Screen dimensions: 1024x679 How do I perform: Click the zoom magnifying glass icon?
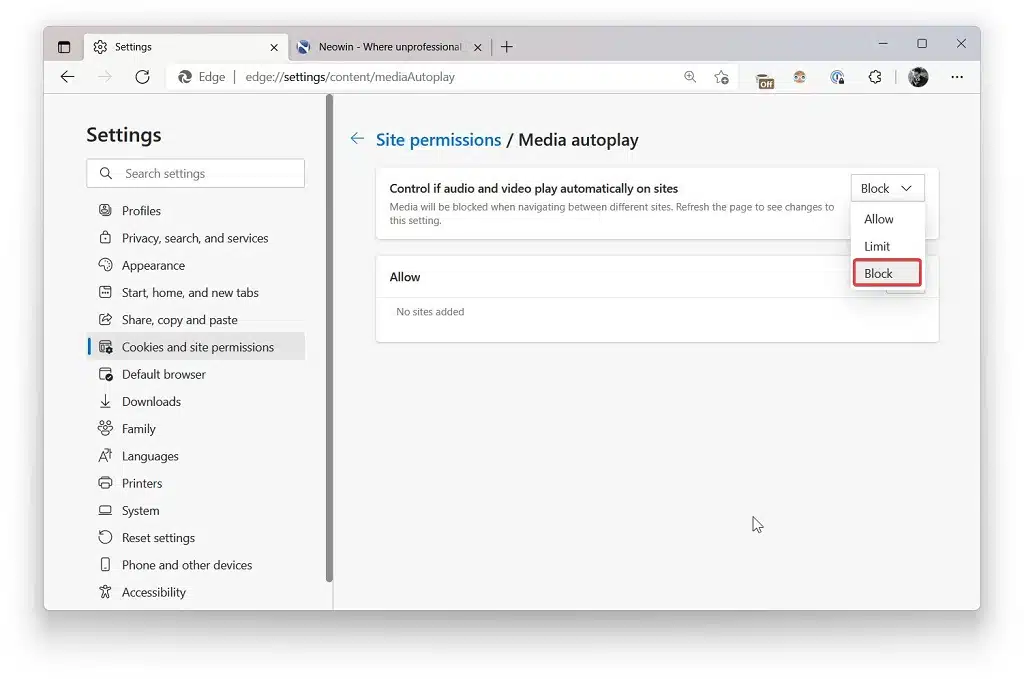tap(690, 77)
